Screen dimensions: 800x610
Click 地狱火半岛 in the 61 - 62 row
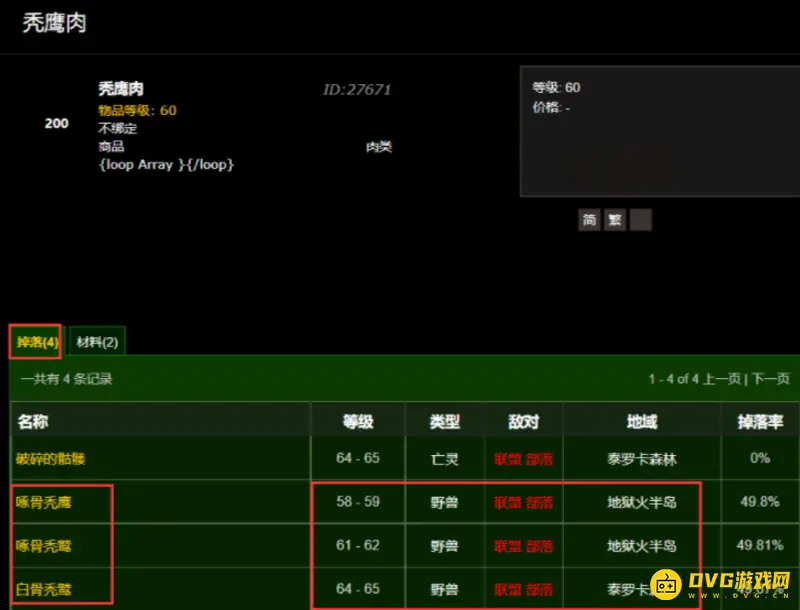[x=642, y=546]
